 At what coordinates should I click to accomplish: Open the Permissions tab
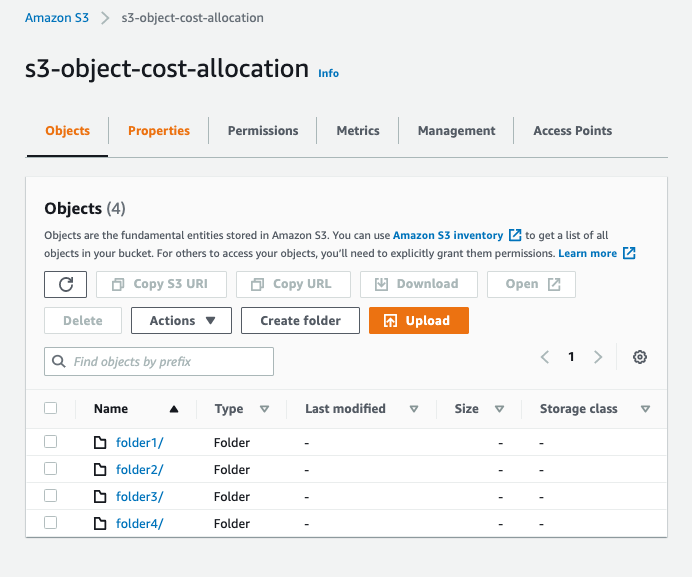[263, 131]
